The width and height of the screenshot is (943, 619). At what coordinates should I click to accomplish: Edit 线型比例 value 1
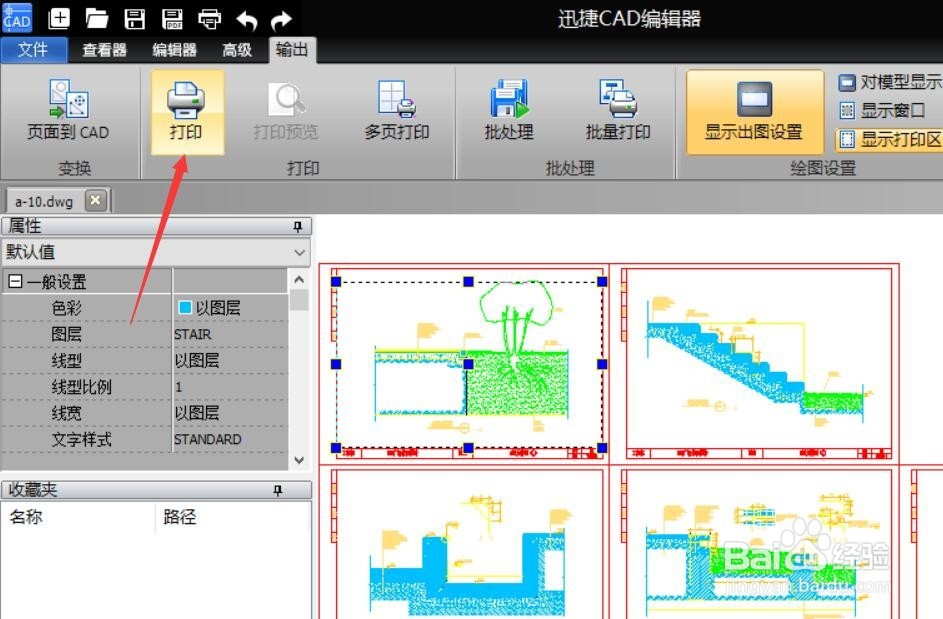pyautogui.click(x=230, y=387)
